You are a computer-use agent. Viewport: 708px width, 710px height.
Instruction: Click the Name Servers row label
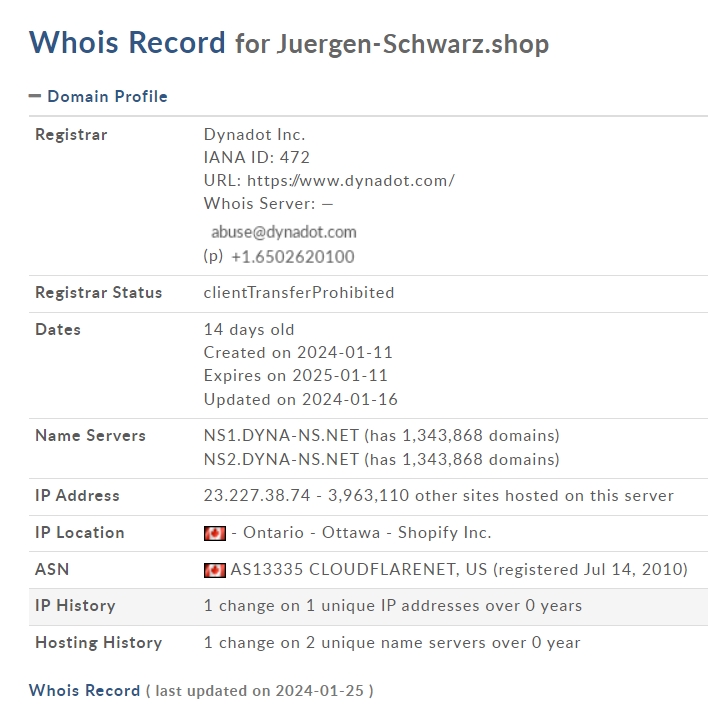(91, 435)
